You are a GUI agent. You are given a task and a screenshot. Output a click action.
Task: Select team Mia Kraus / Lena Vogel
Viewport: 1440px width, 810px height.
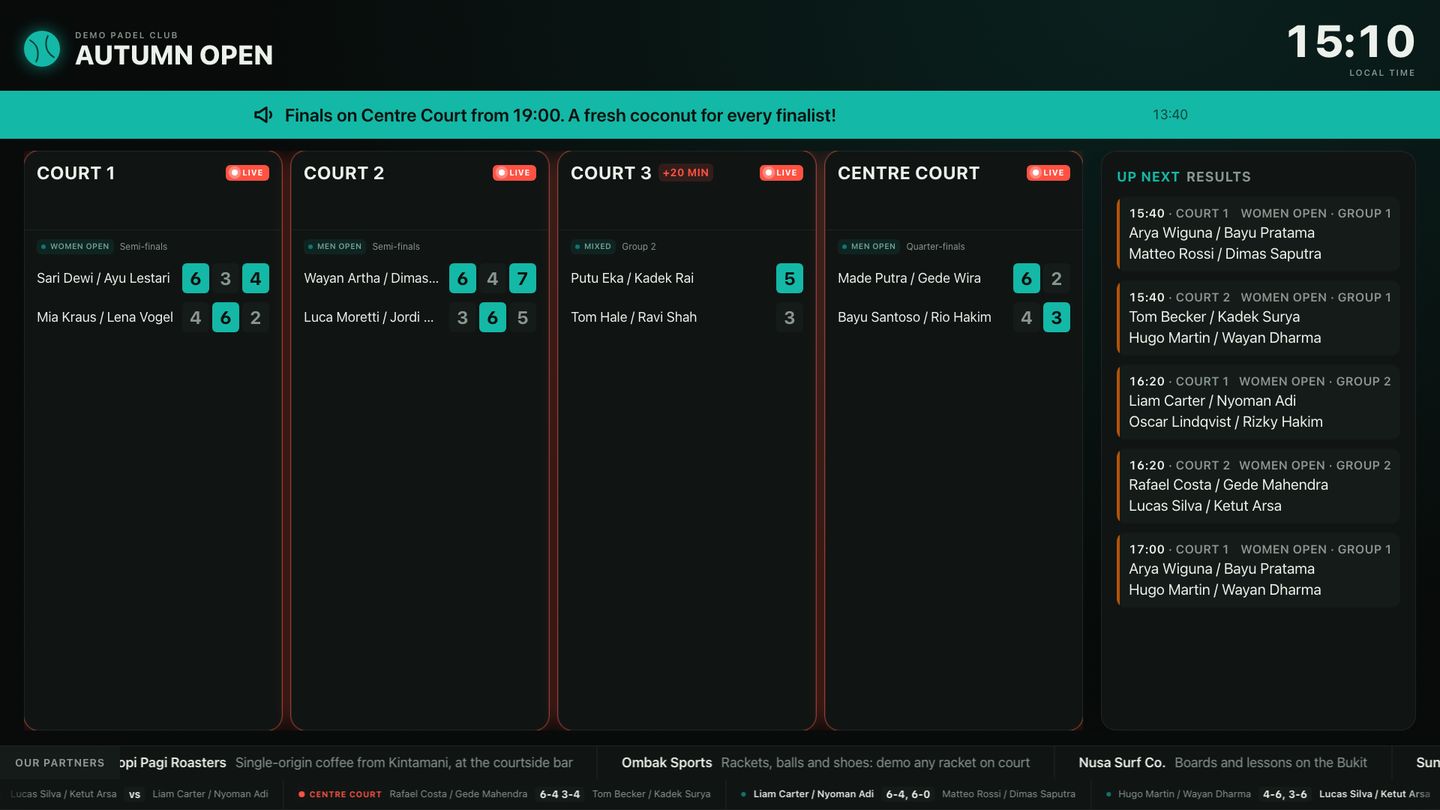[105, 317]
